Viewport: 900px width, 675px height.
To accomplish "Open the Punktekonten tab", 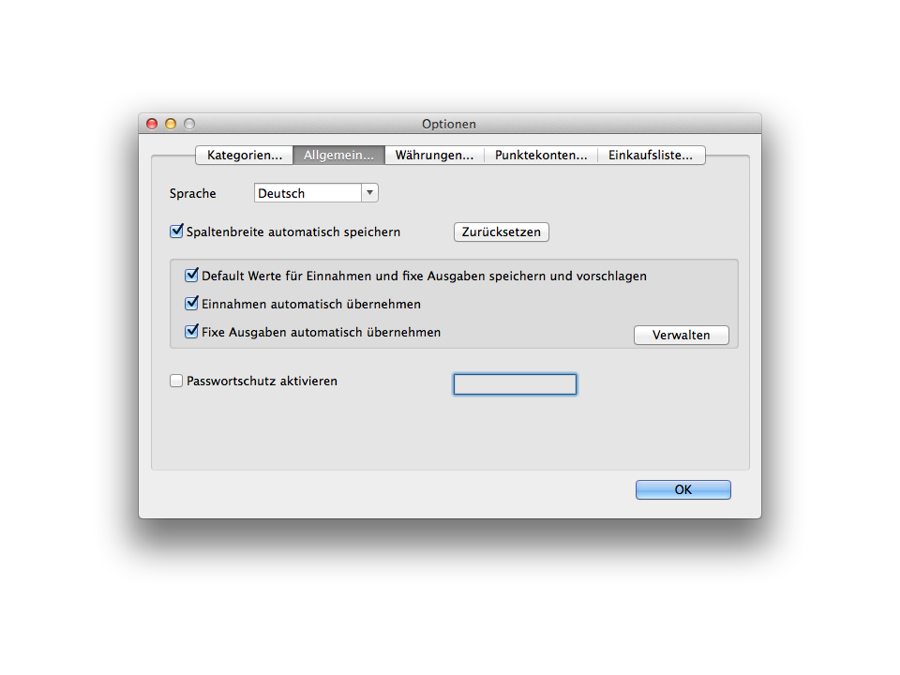I will point(541,155).
